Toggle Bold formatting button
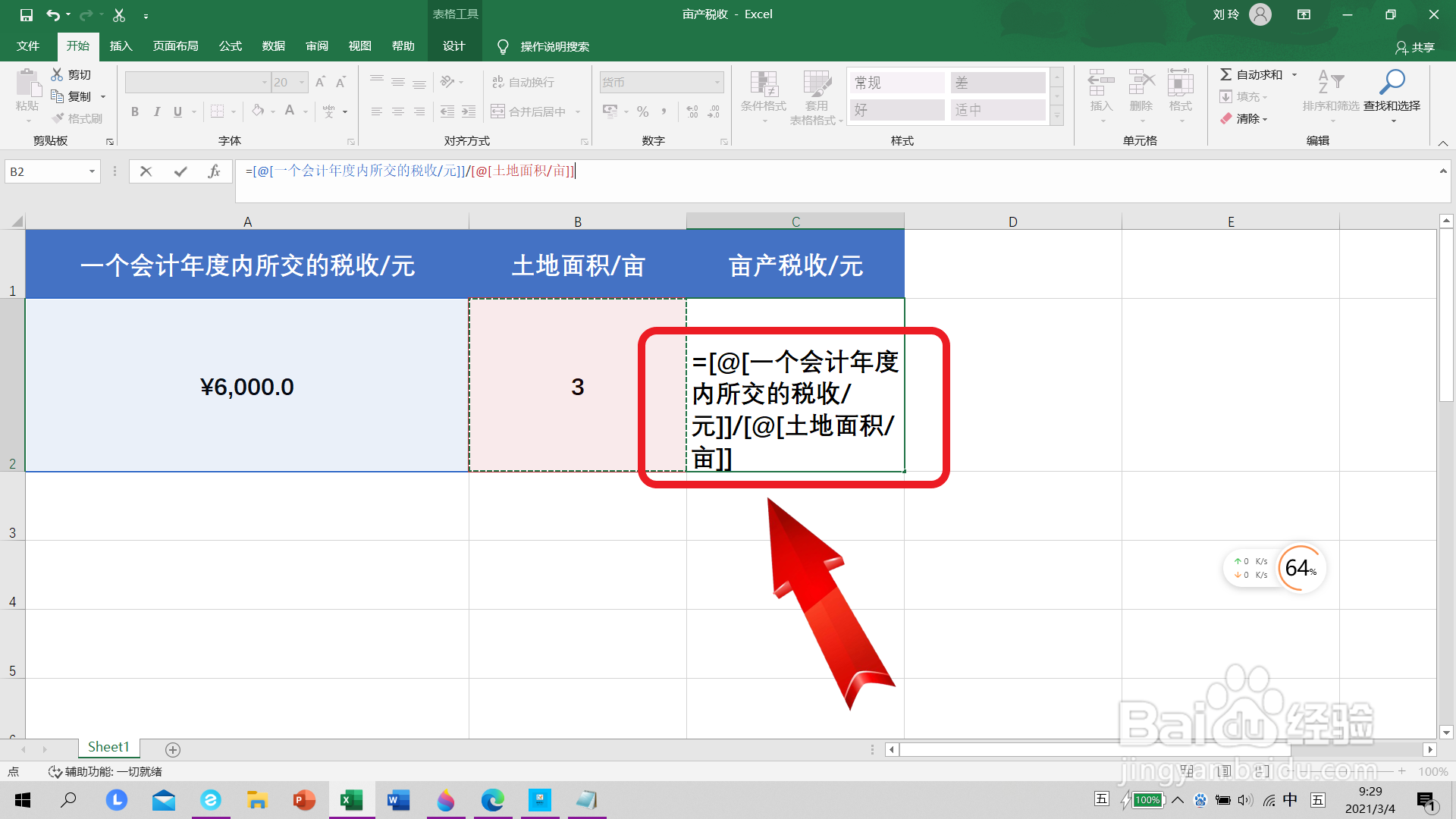1456x819 pixels. [135, 111]
